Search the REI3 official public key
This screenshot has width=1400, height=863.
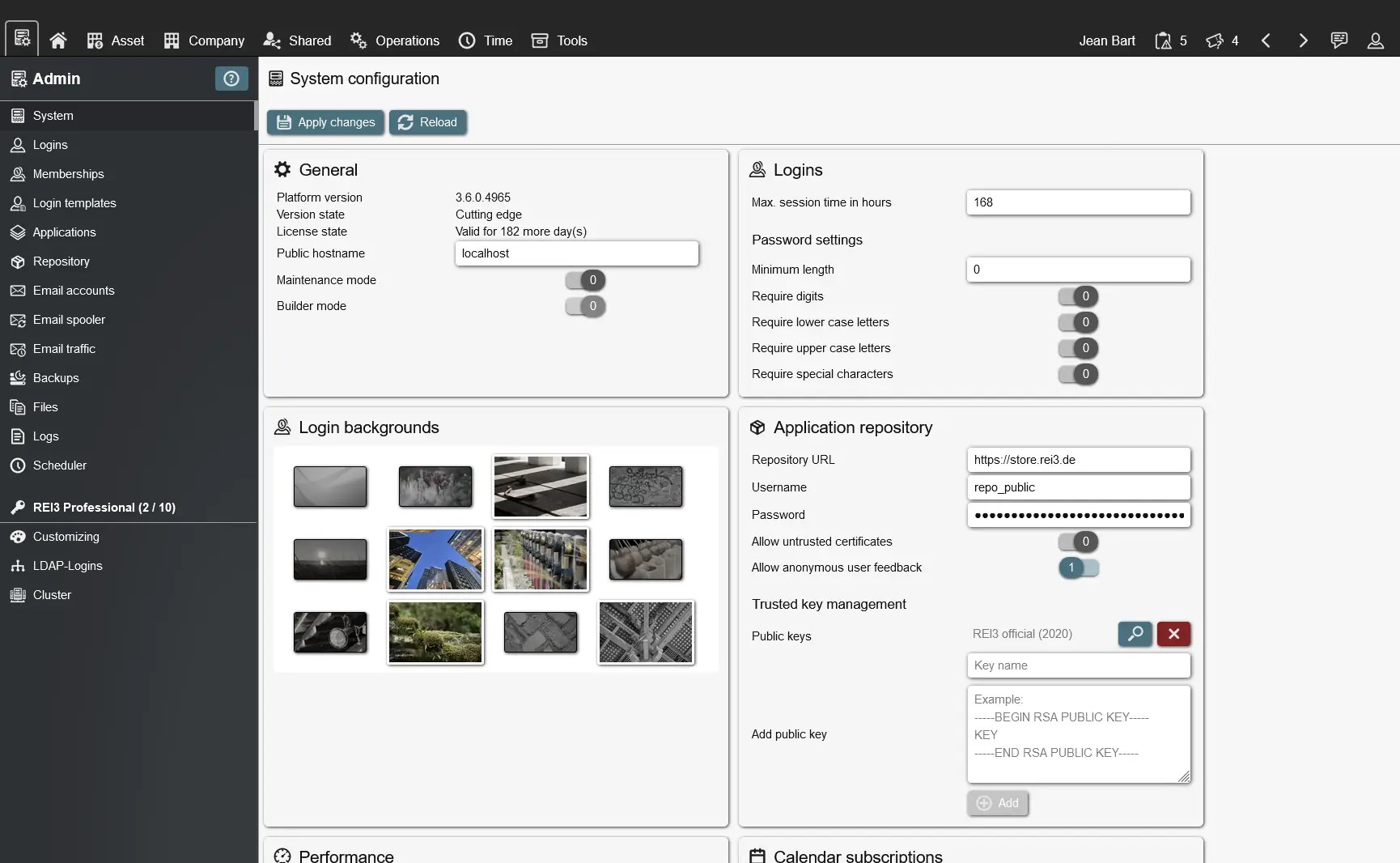coord(1135,634)
